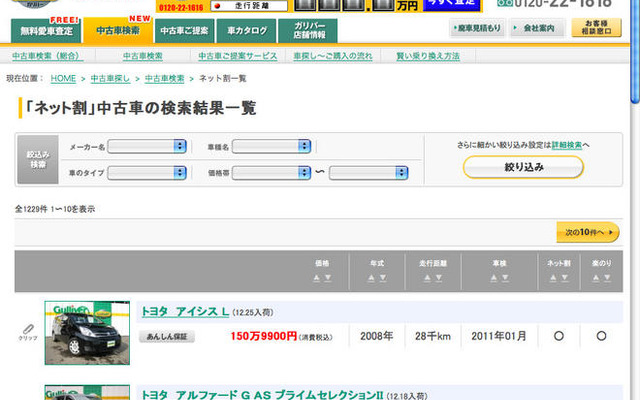Open the メーカー名 dropdown

[x=147, y=146]
